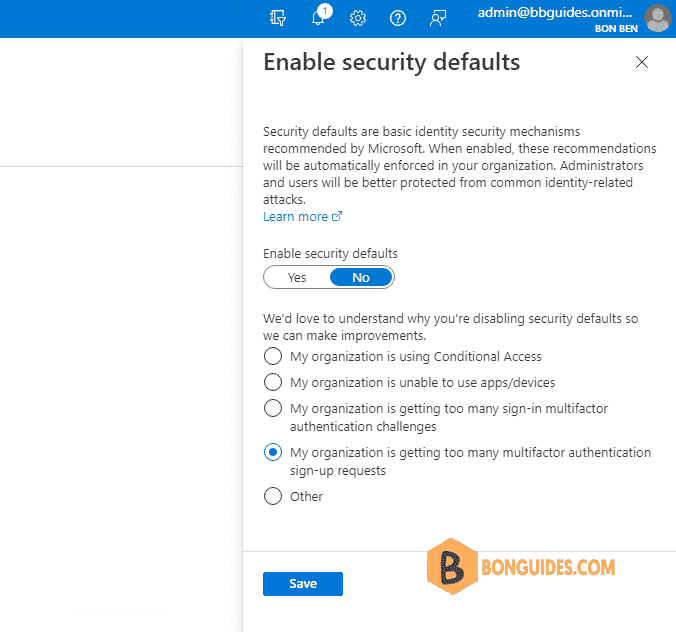Open the help question mark icon
The image size is (676, 632).
(x=398, y=18)
